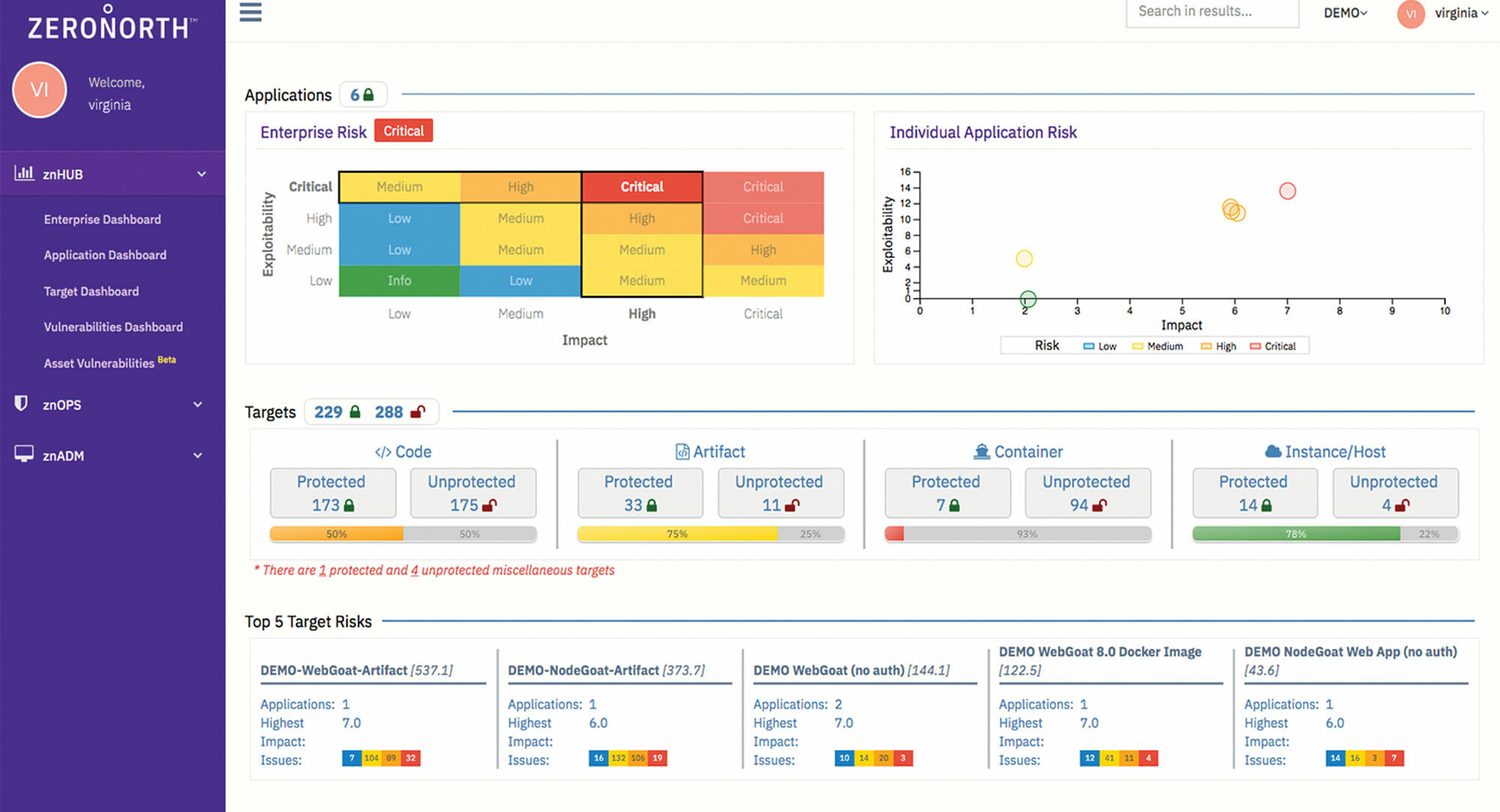1500x812 pixels.
Task: Expand the virginia user menu
Action: 1461,13
